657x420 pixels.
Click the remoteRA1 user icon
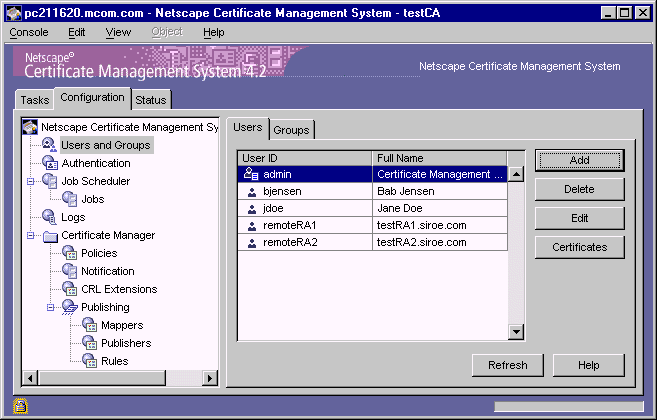[252, 226]
